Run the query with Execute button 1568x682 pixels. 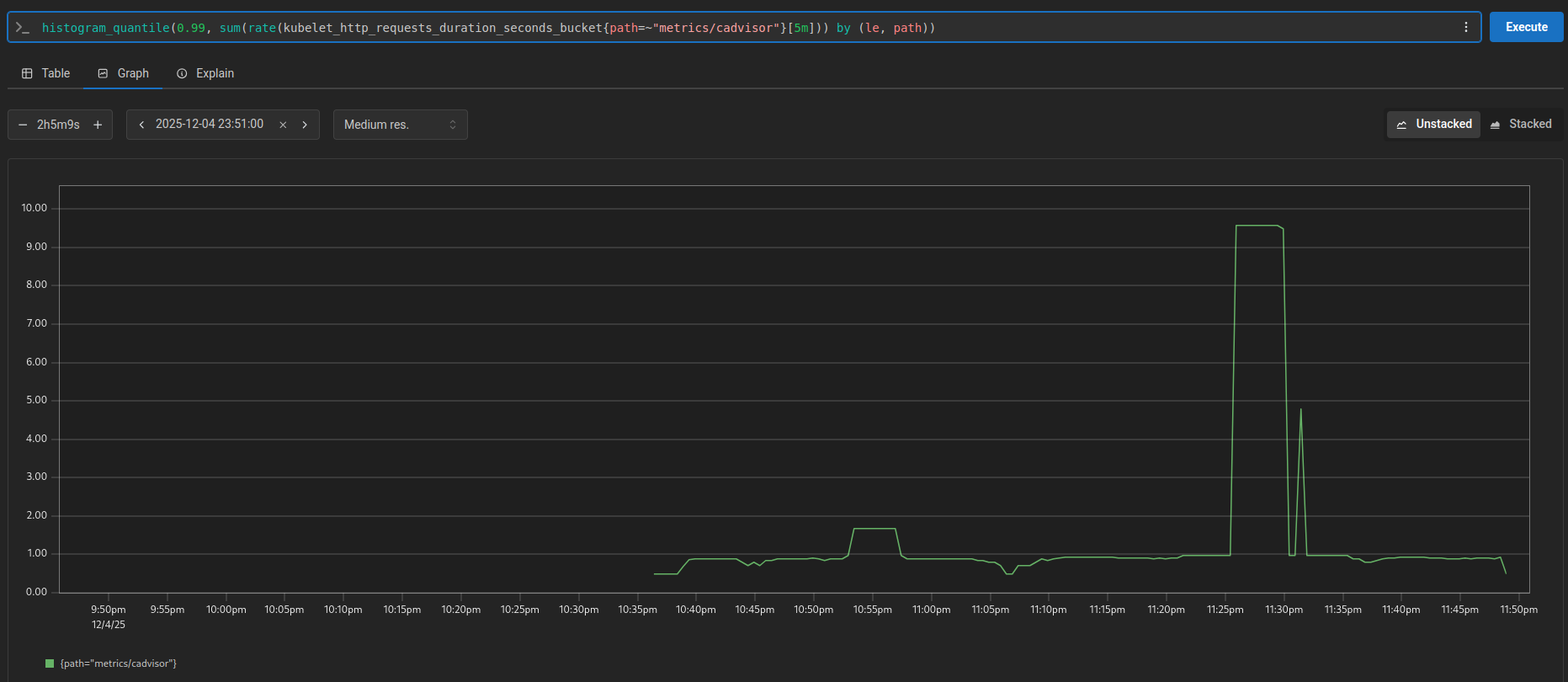pyautogui.click(x=1526, y=27)
